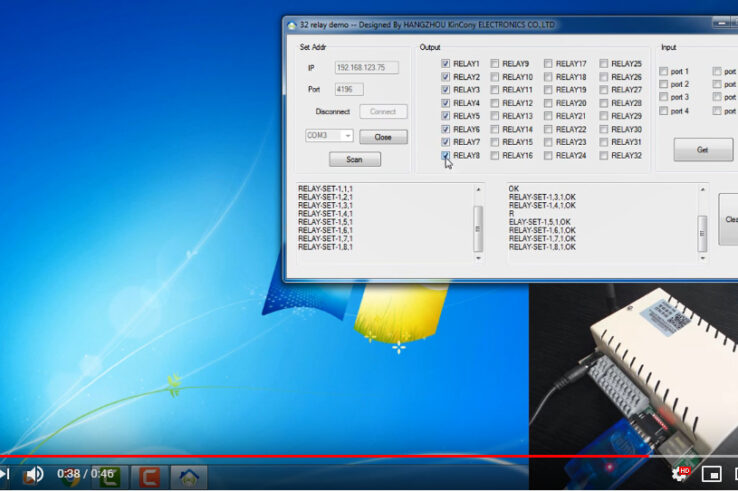
Task: Open video quality settings gear
Action: click(x=680, y=474)
